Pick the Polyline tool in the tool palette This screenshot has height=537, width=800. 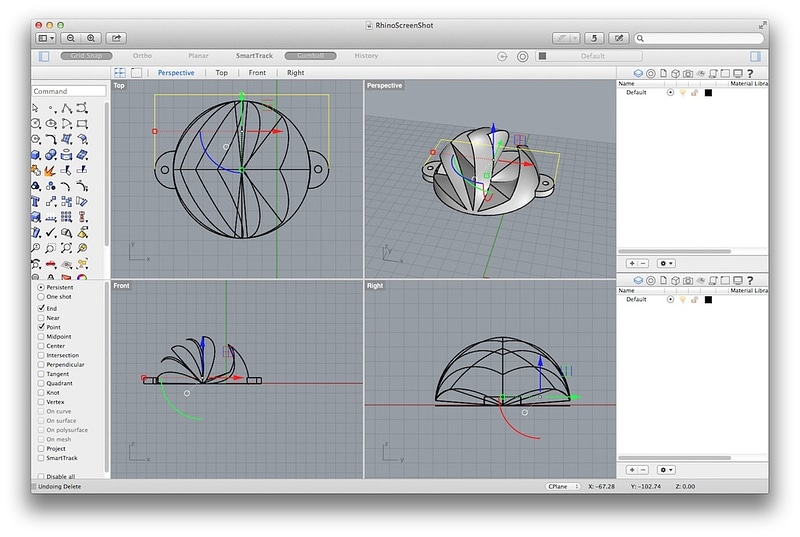(x=66, y=108)
